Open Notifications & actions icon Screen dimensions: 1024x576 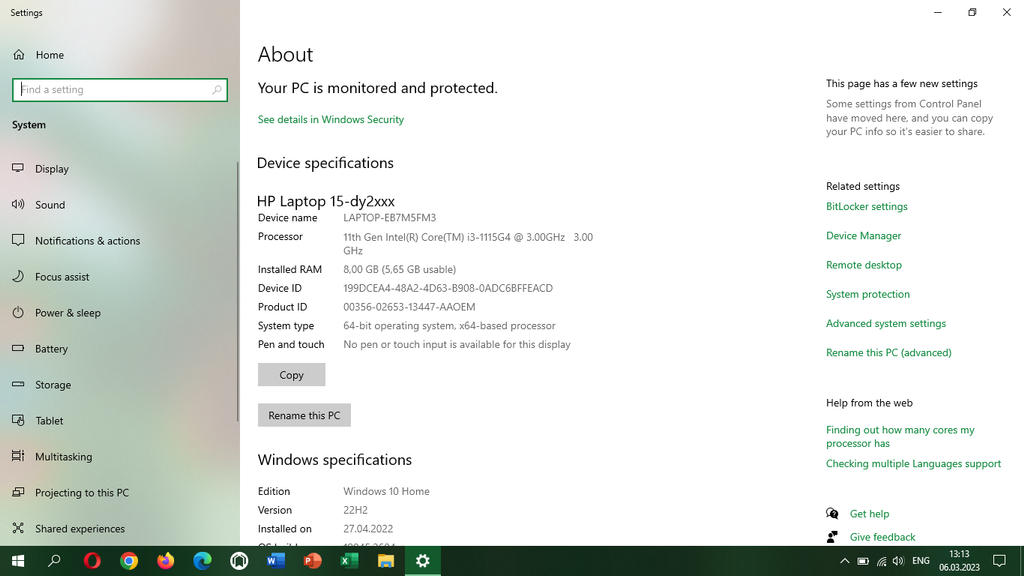pyautogui.click(x=18, y=240)
